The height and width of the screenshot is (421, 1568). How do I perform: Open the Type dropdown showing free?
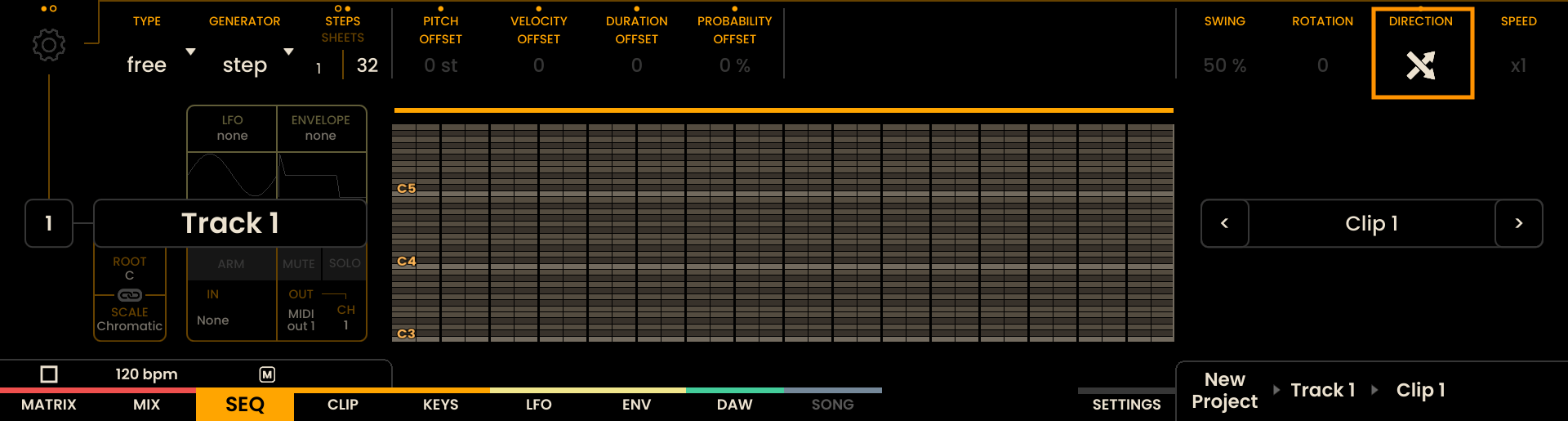click(x=160, y=65)
